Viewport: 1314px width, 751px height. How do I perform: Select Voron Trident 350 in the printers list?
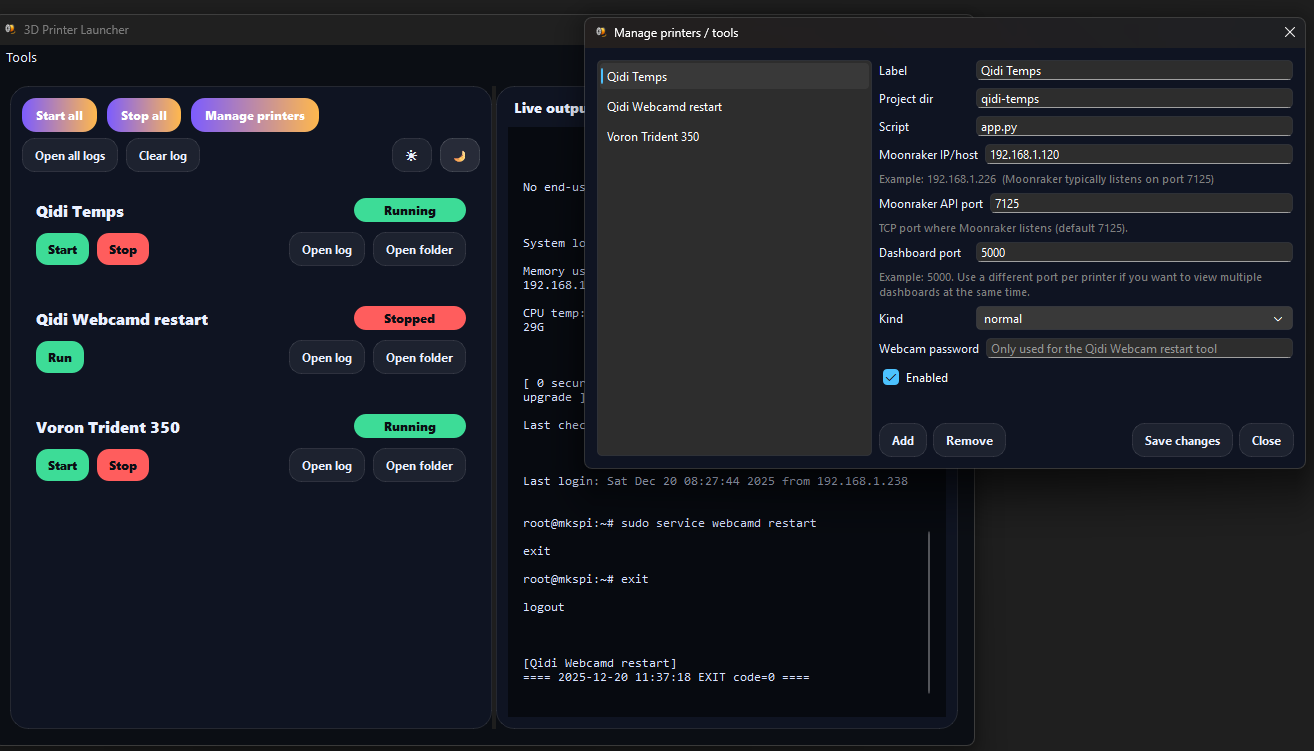735,136
